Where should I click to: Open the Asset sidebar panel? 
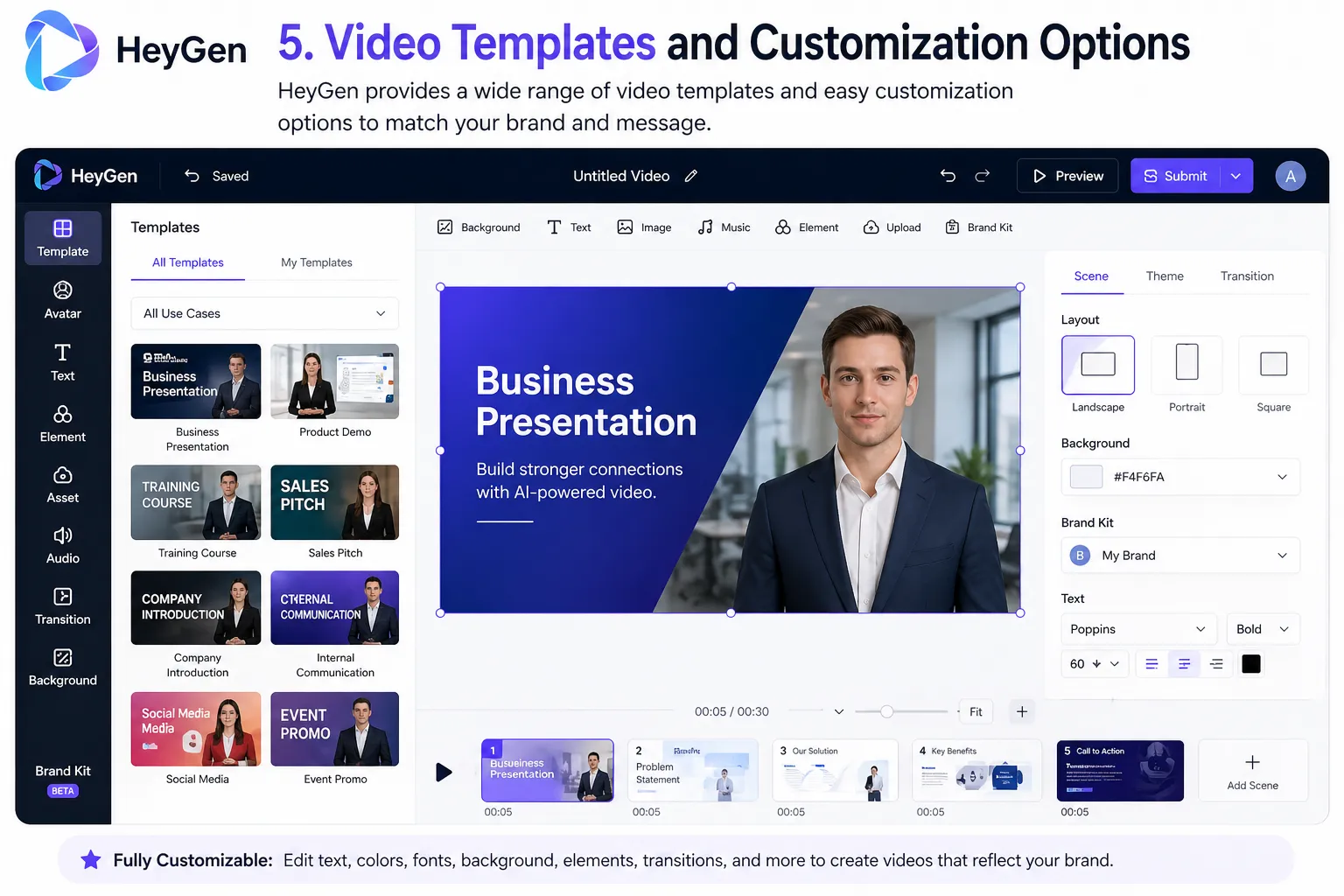[x=63, y=485]
